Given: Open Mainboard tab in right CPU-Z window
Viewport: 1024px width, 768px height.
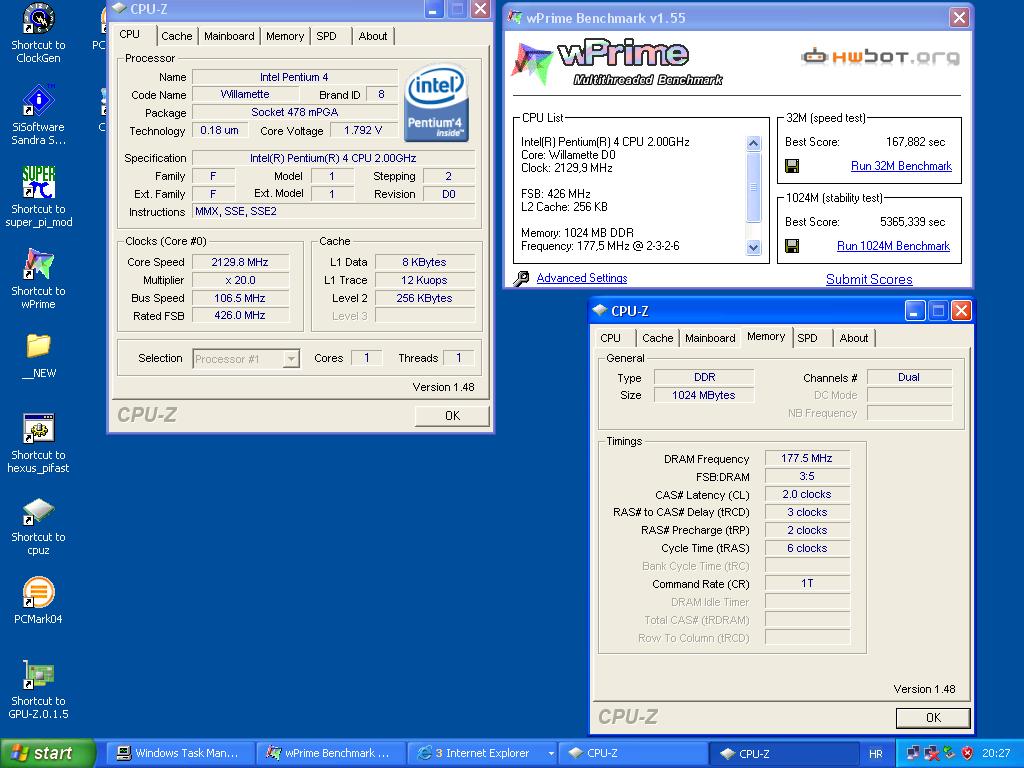Looking at the screenshot, I should (710, 338).
